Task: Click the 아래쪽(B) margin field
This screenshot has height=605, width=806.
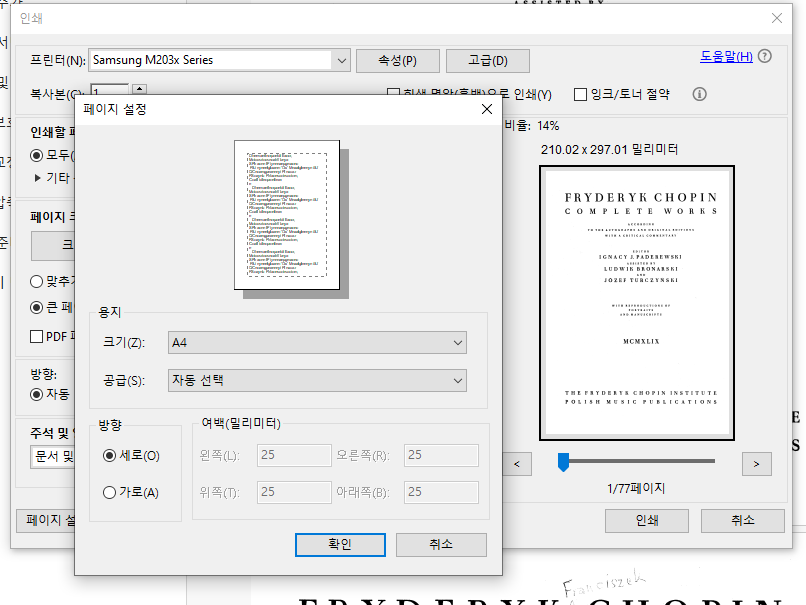Action: pyautogui.click(x=441, y=492)
